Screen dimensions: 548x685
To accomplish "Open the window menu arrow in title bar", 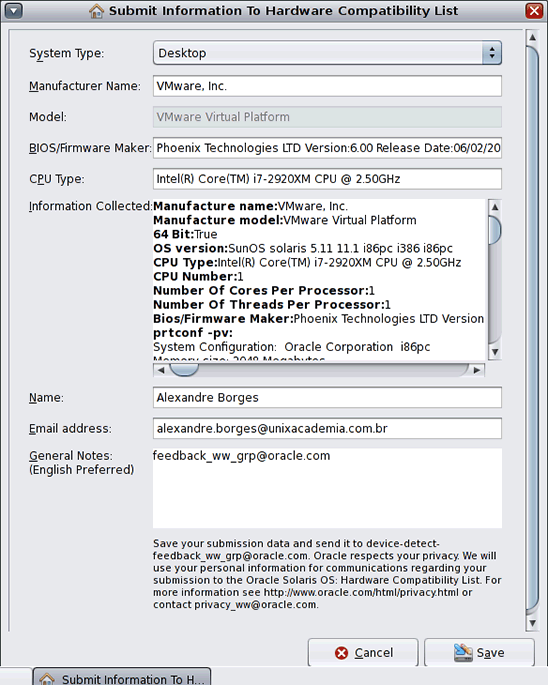I will point(14,10).
